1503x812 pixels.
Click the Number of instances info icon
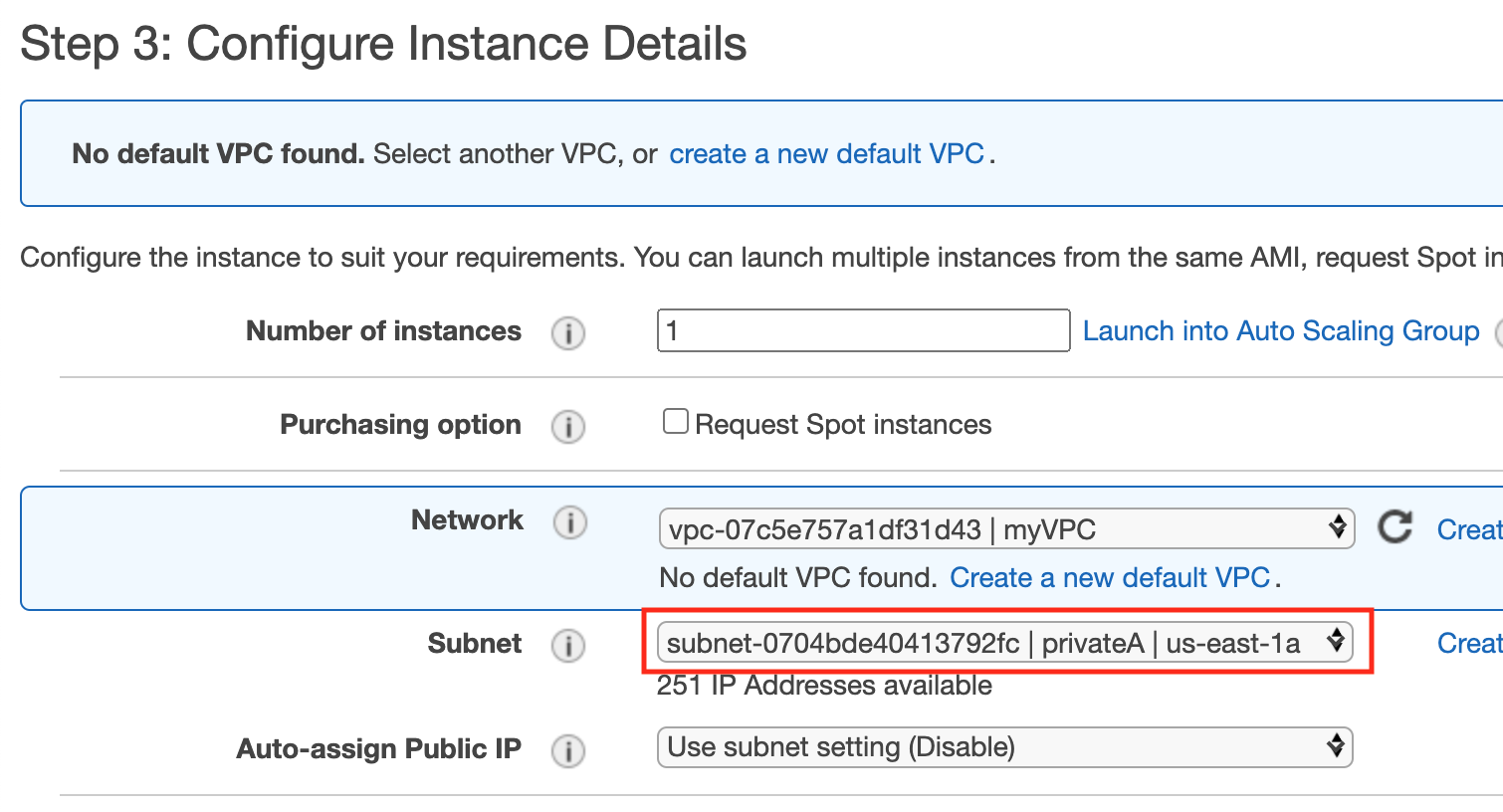568,332
